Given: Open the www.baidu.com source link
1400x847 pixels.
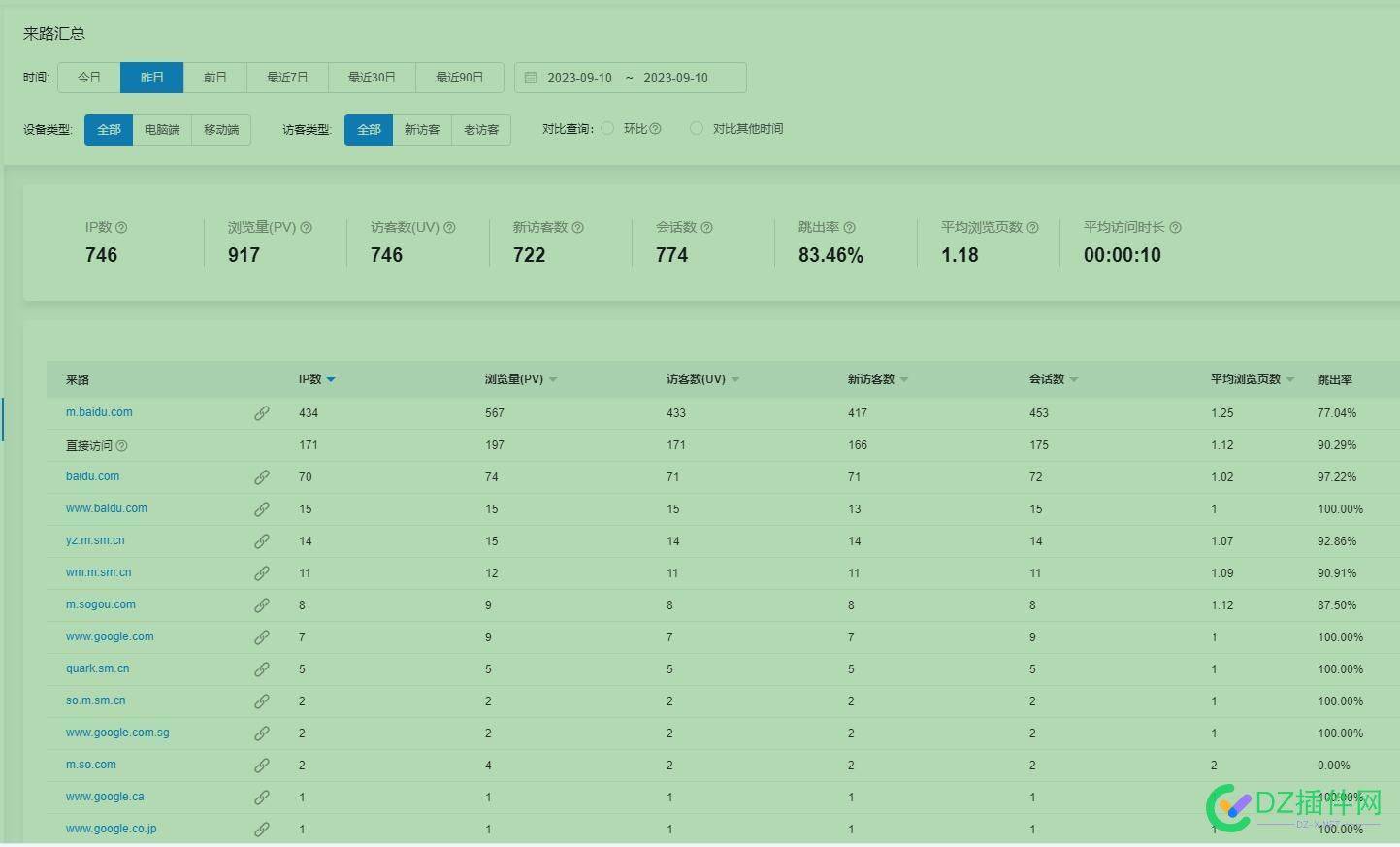Looking at the screenshot, I should pos(107,508).
